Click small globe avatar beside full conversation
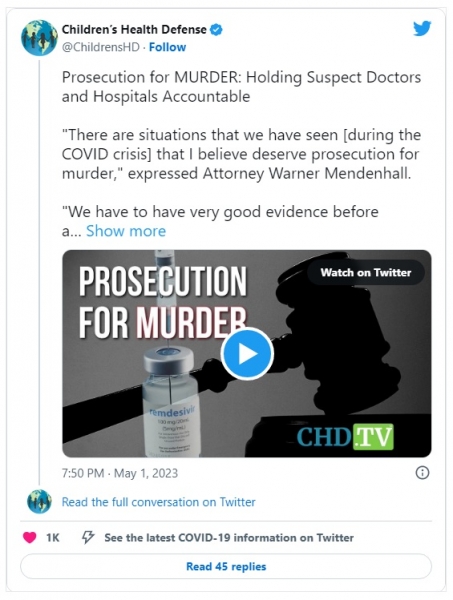 tap(39, 501)
